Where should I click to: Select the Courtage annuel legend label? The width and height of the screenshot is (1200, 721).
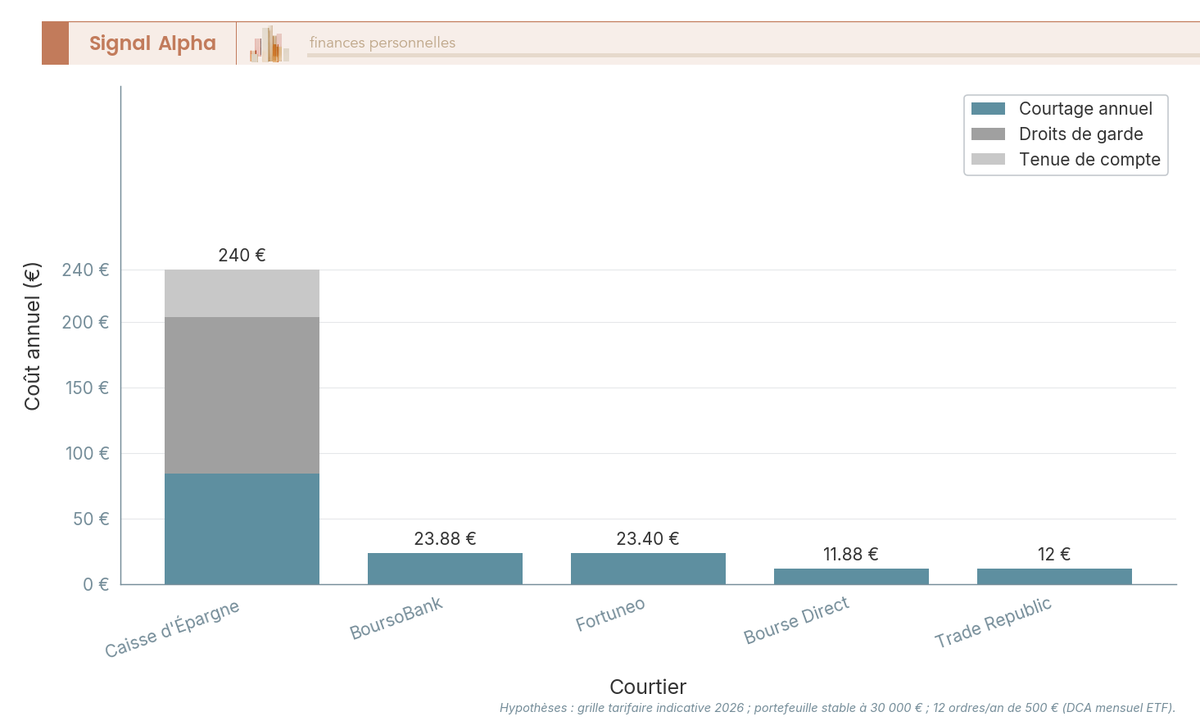pyautogui.click(x=1086, y=109)
